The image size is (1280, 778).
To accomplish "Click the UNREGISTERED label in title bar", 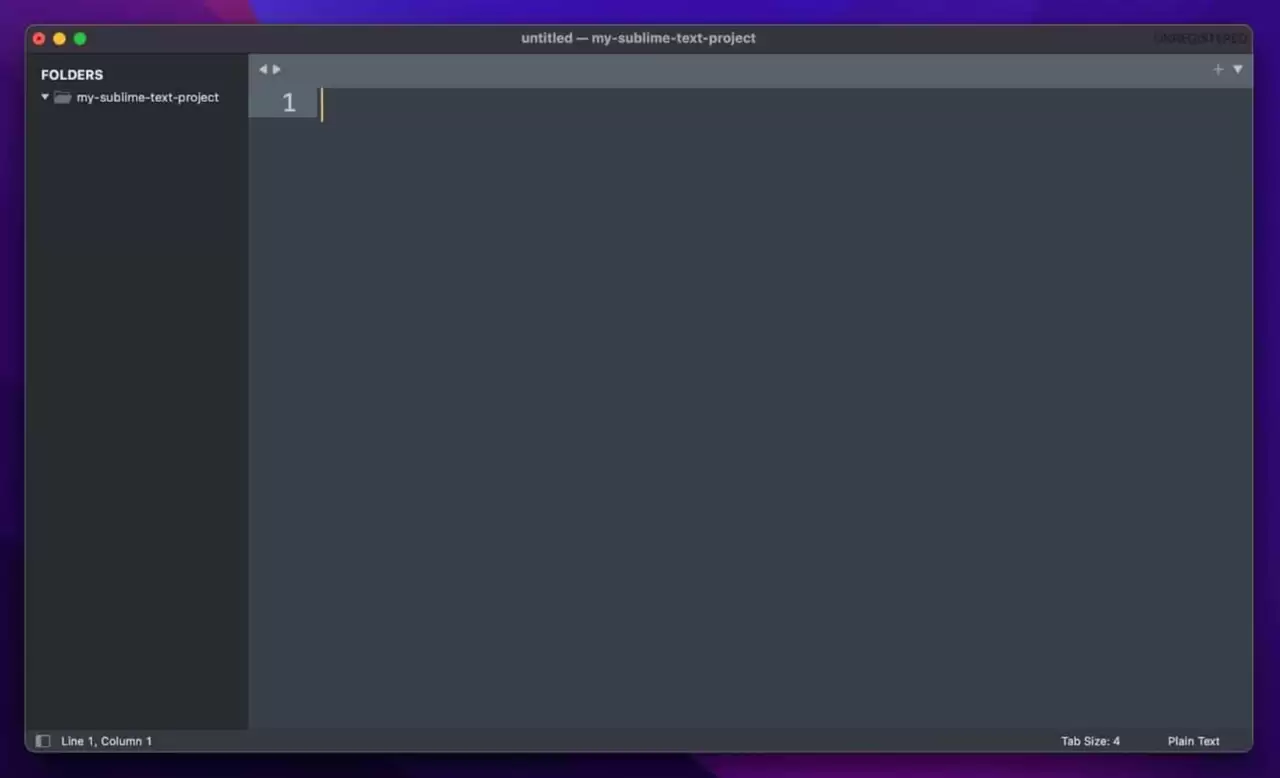I will pyautogui.click(x=1200, y=38).
